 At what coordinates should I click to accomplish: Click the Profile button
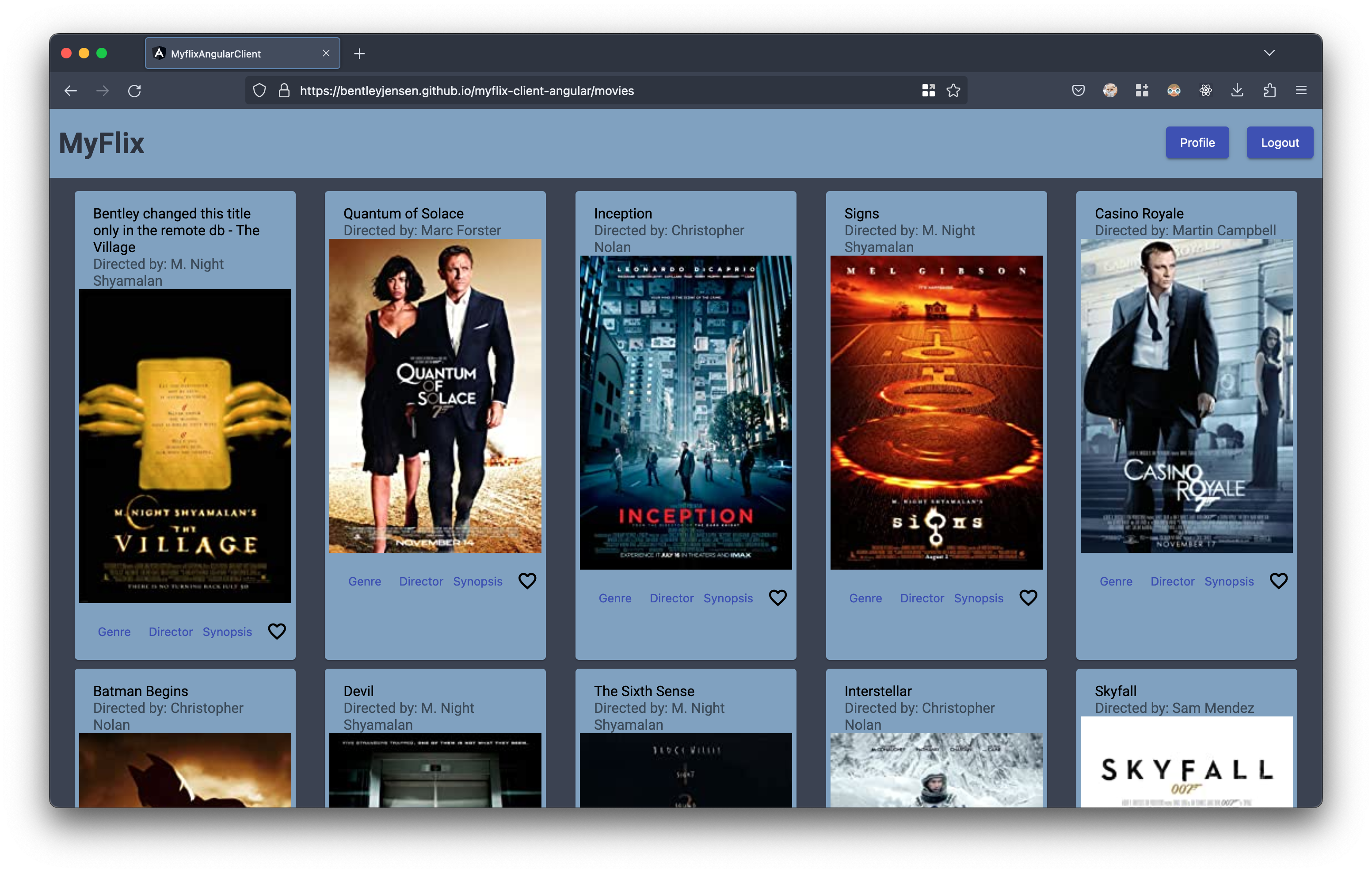pyautogui.click(x=1197, y=142)
